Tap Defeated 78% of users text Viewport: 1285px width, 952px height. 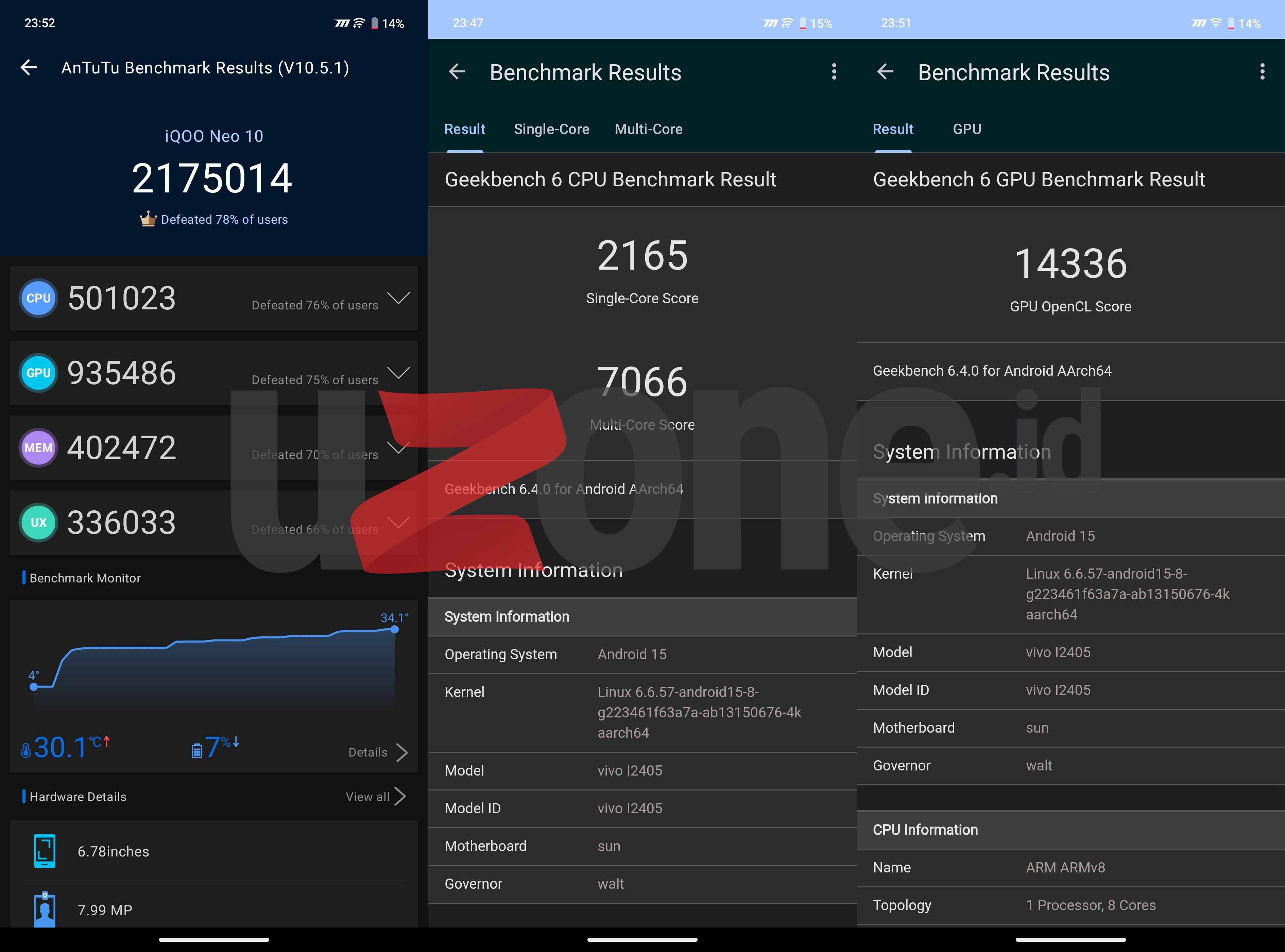[x=224, y=220]
